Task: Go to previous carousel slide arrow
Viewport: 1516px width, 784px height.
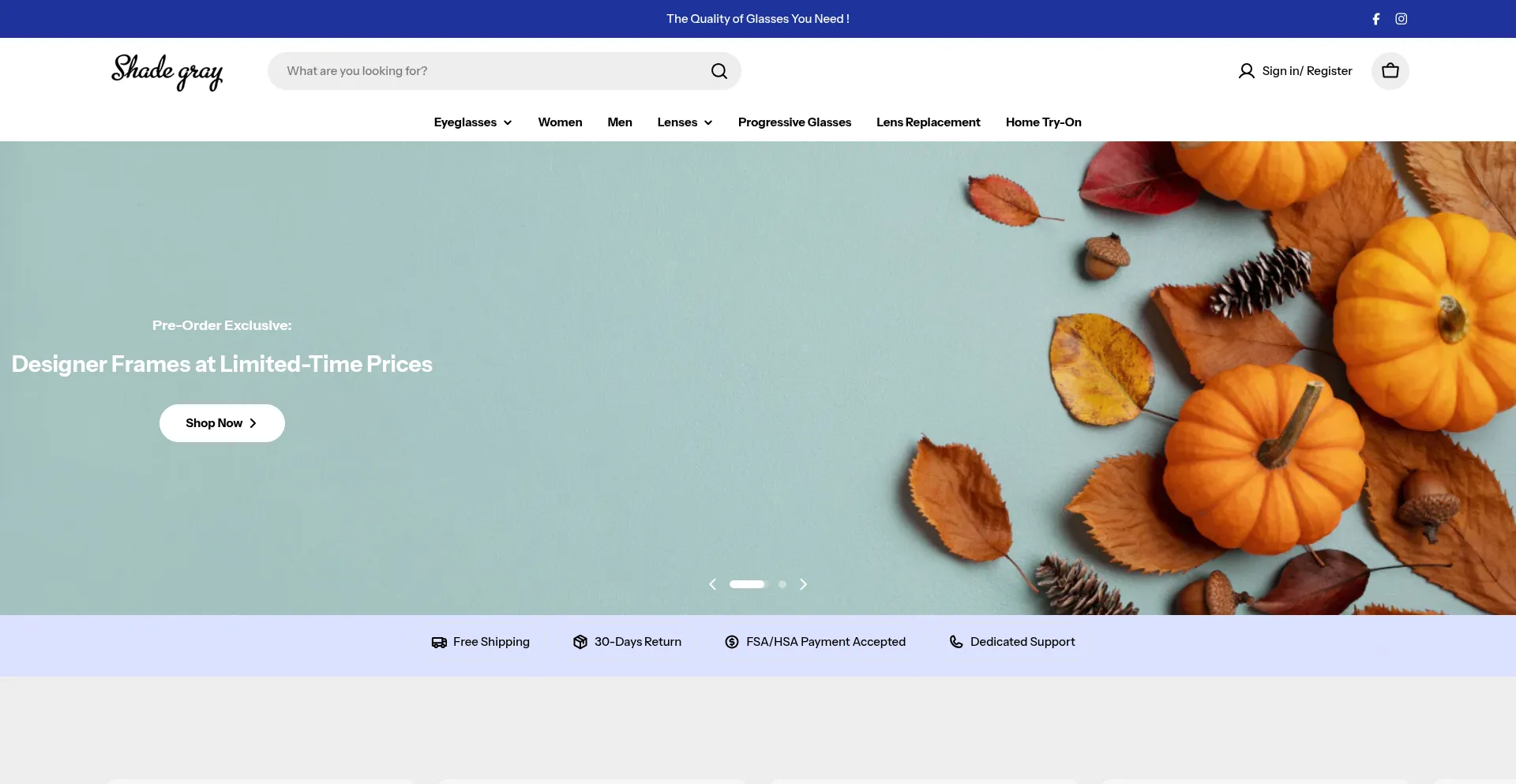Action: pyautogui.click(x=712, y=584)
